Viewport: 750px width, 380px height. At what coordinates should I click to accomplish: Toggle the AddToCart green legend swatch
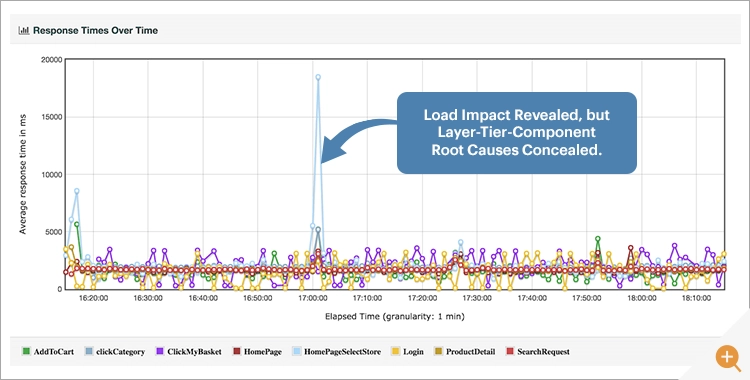point(26,351)
